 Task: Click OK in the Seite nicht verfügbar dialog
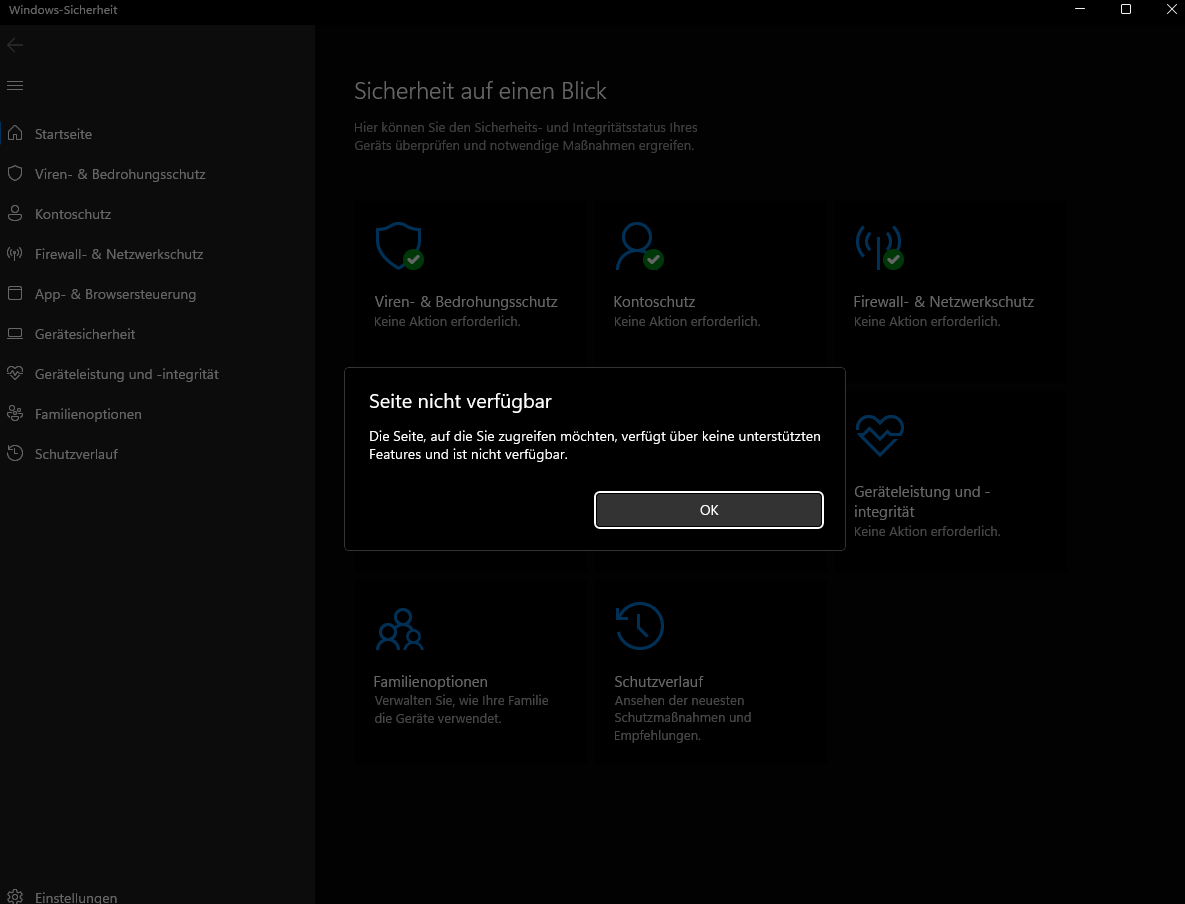click(708, 510)
